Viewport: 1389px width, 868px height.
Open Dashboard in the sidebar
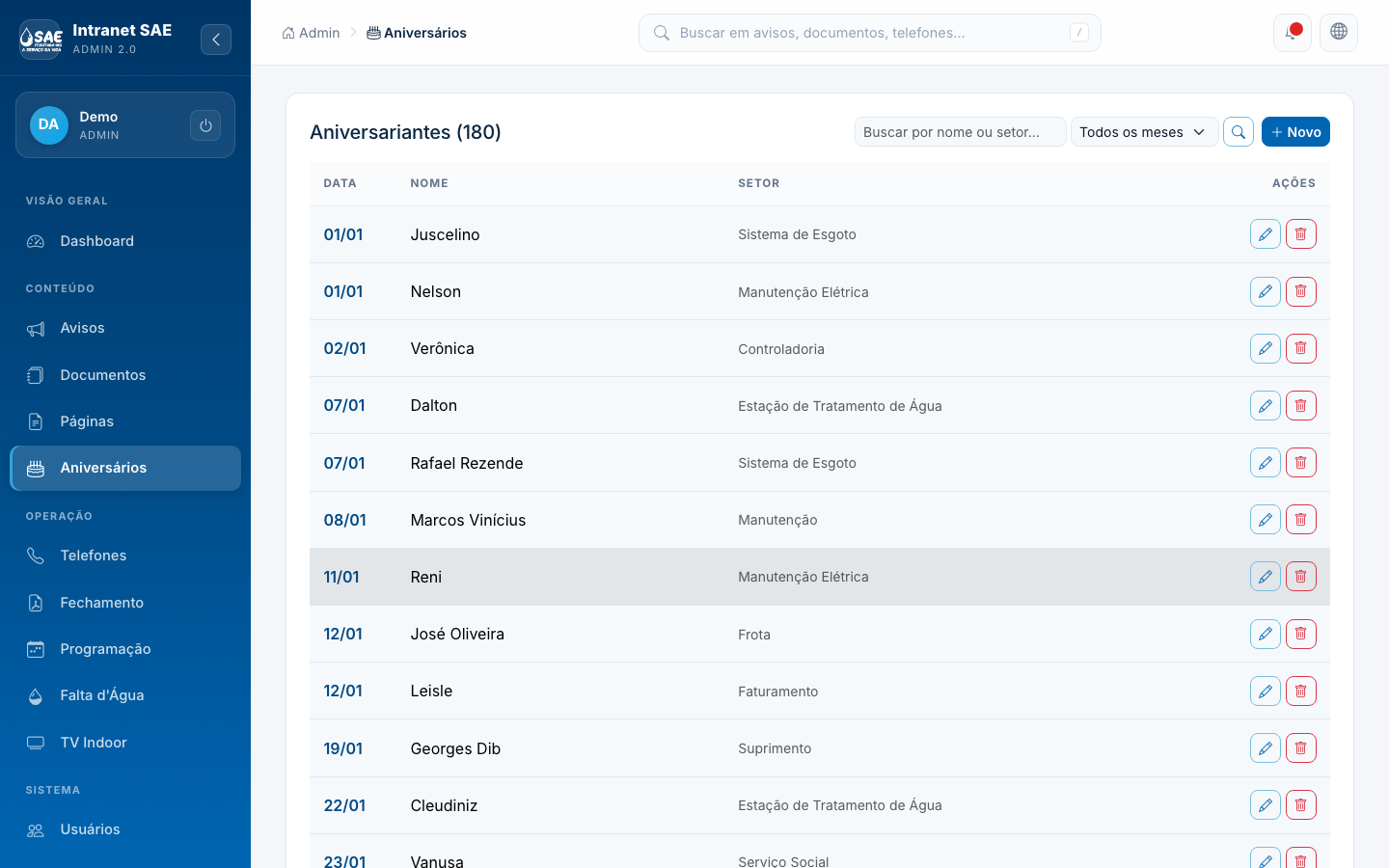click(125, 241)
